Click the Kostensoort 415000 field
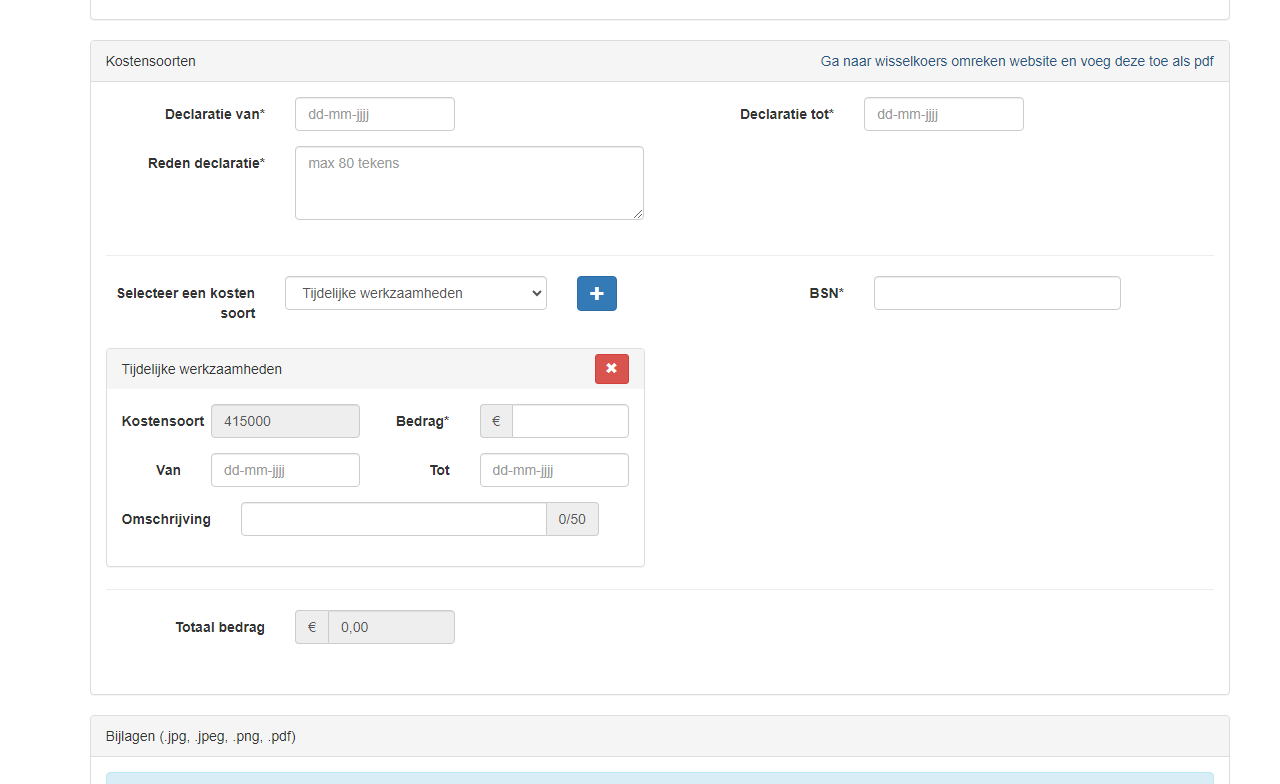The image size is (1280, 784). 285,421
